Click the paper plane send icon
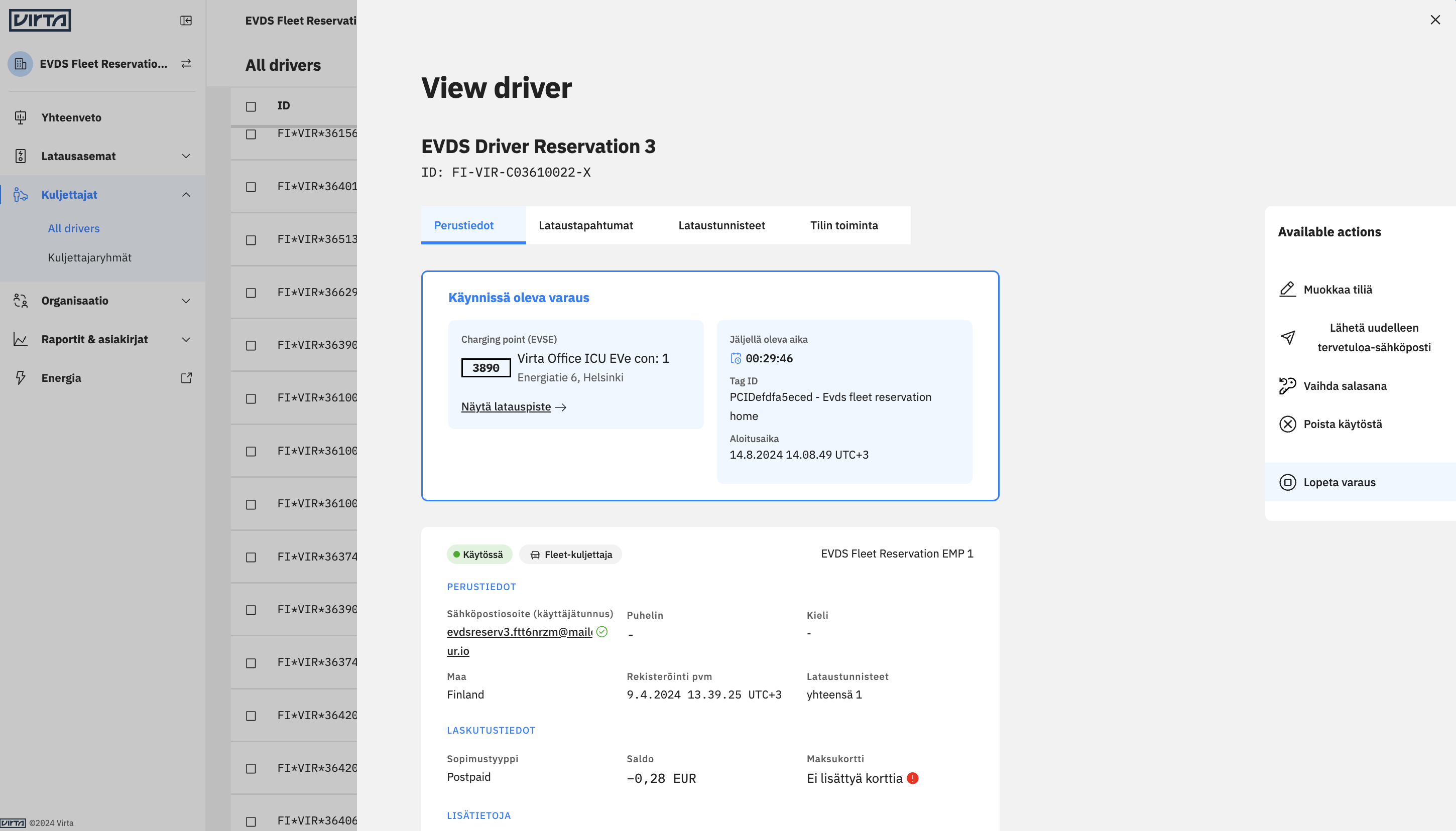The height and width of the screenshot is (831, 1456). coord(1288,337)
